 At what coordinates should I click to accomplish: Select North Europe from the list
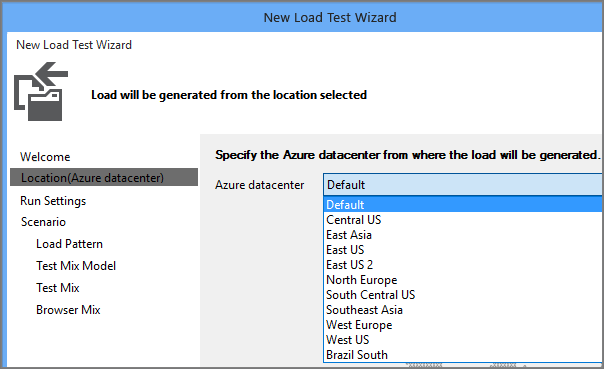coord(463,280)
